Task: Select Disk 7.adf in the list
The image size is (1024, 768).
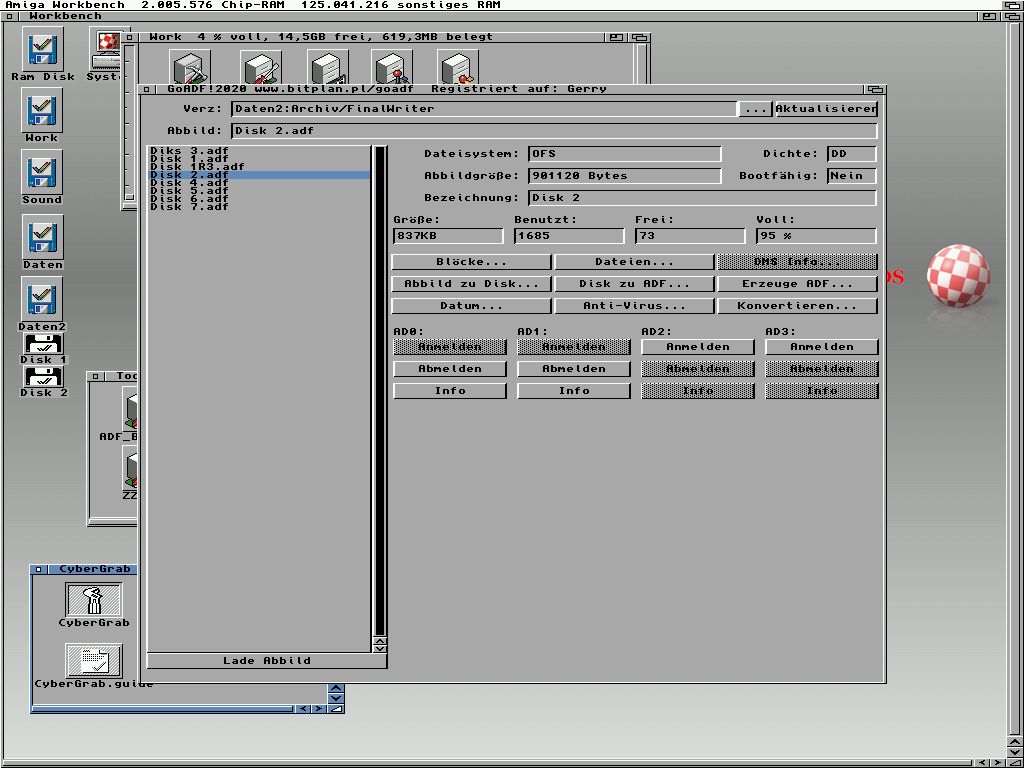Action: [x=259, y=206]
